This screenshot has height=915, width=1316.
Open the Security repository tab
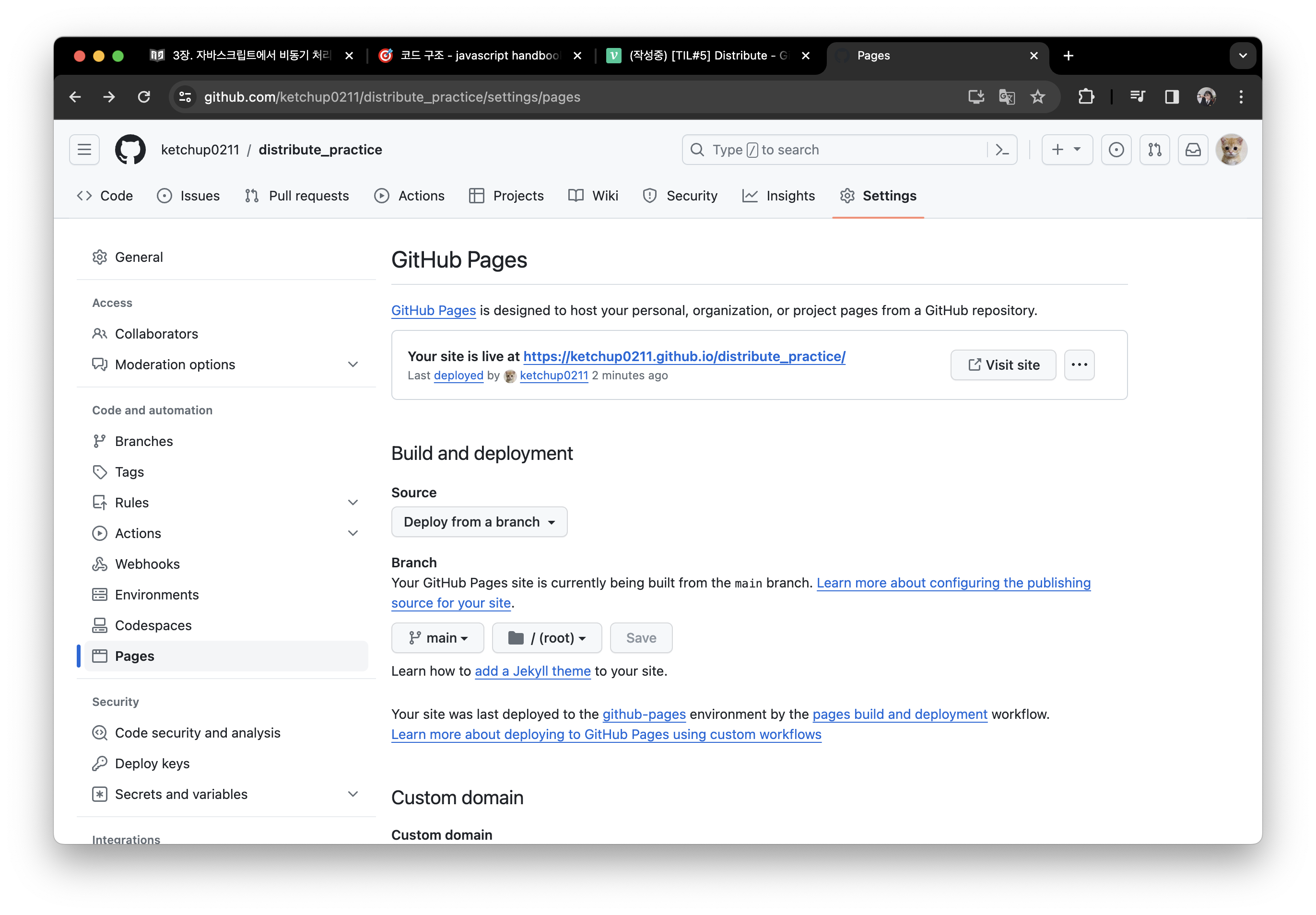[x=681, y=196]
